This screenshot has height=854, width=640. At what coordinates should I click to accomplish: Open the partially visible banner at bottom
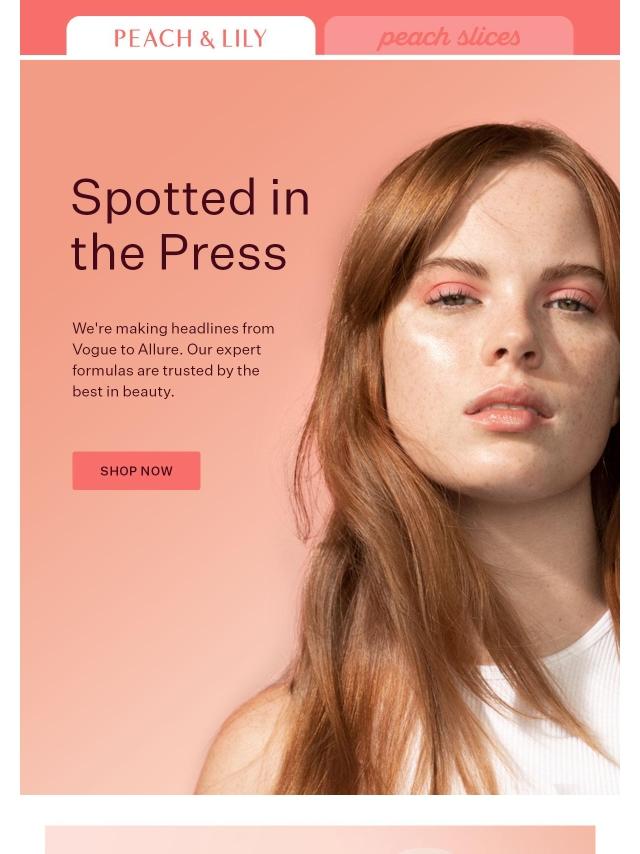320,839
